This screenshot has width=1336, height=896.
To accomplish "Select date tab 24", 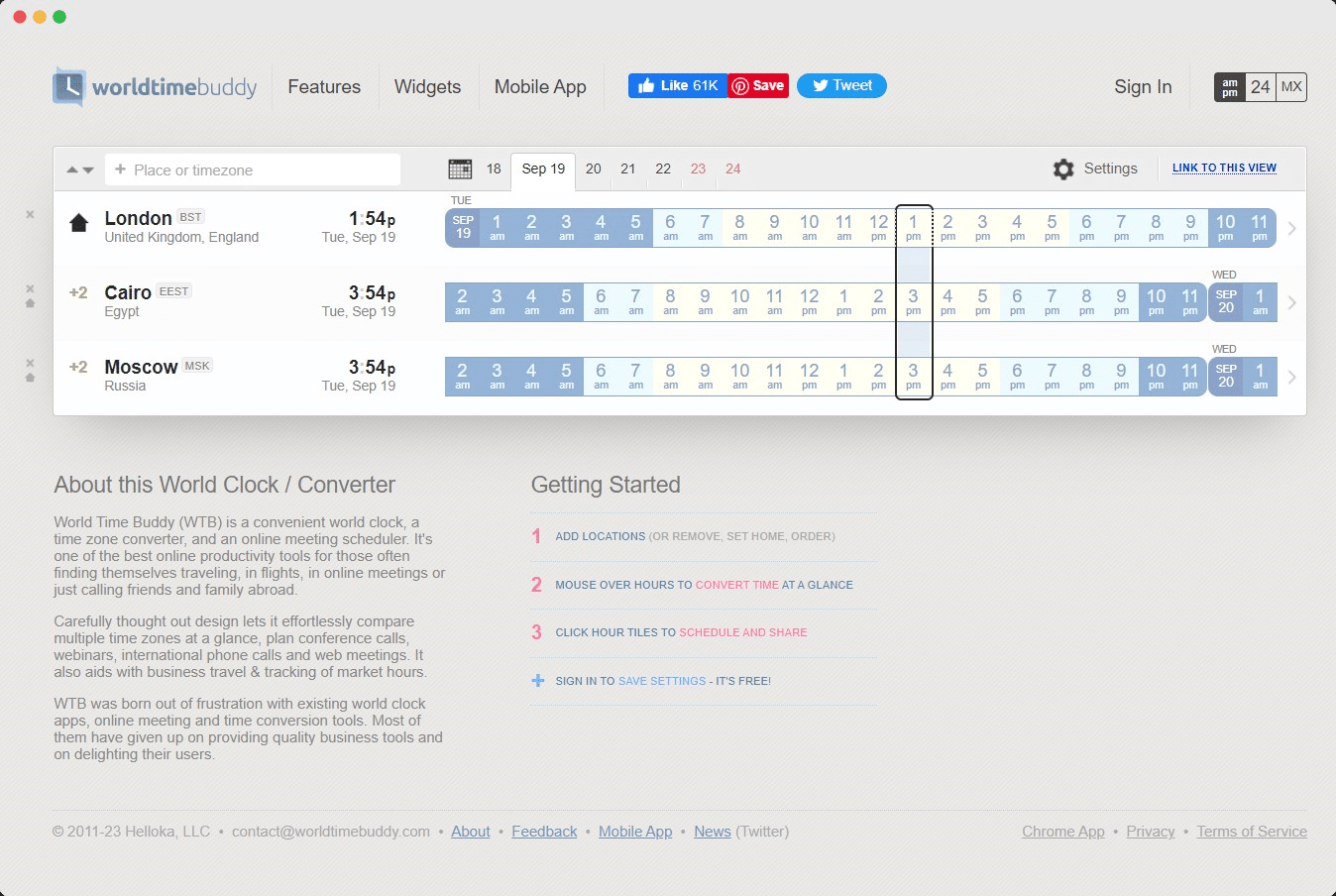I will pos(733,168).
